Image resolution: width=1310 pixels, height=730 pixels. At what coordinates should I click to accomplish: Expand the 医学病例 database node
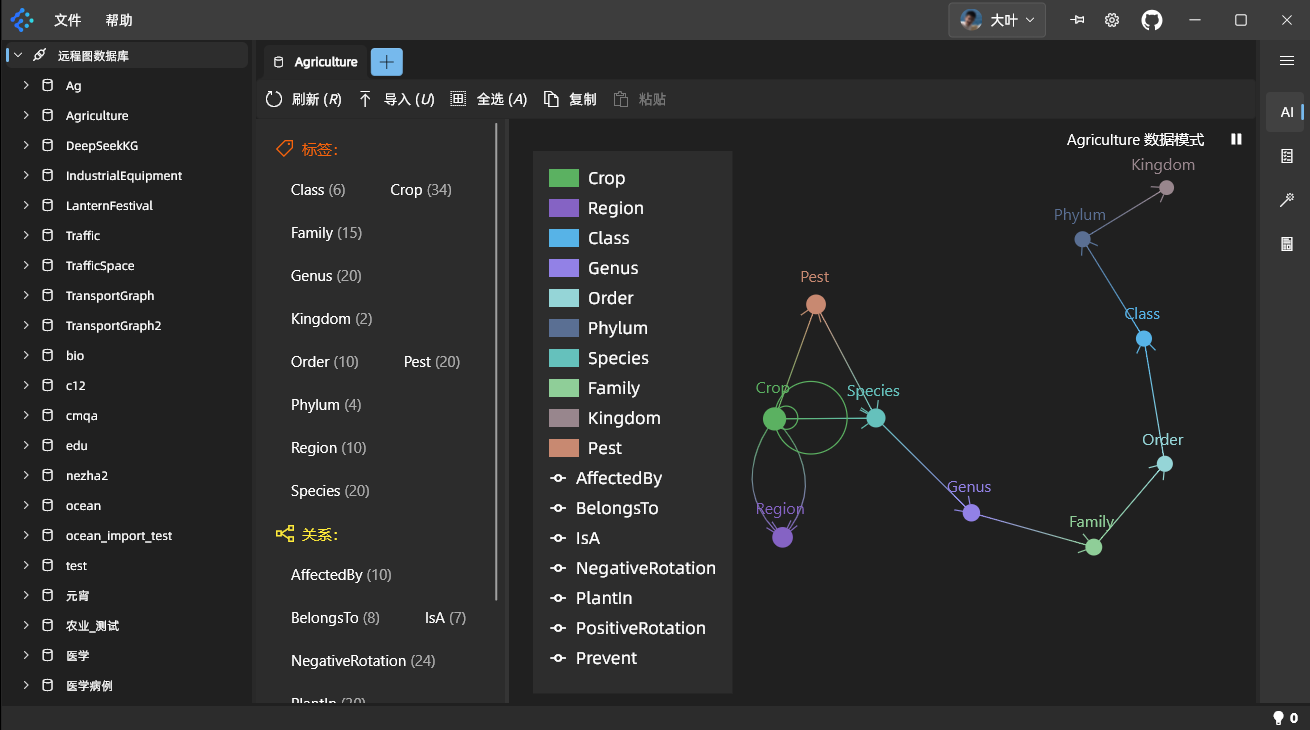click(x=25, y=685)
